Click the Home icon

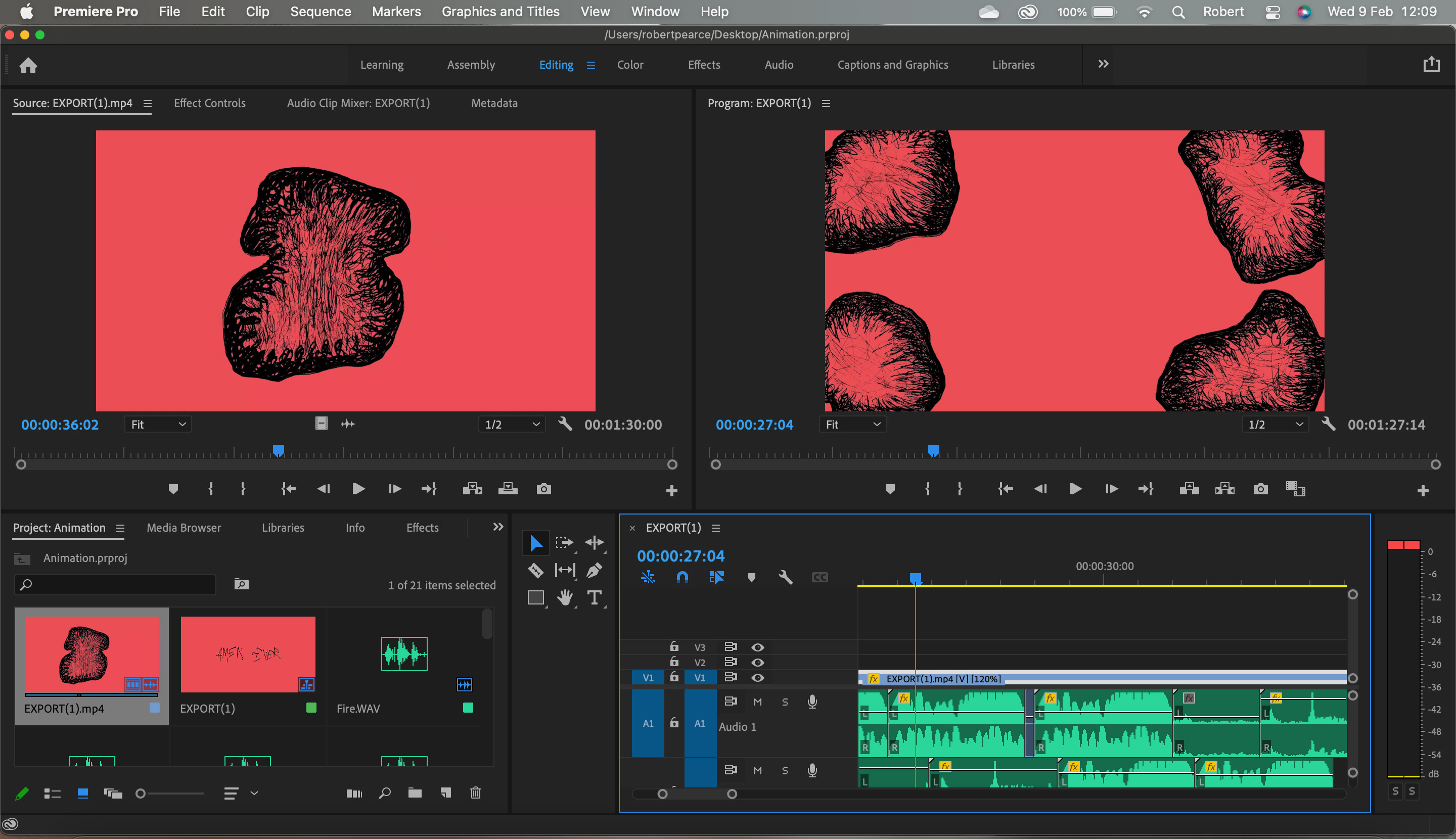coord(28,65)
